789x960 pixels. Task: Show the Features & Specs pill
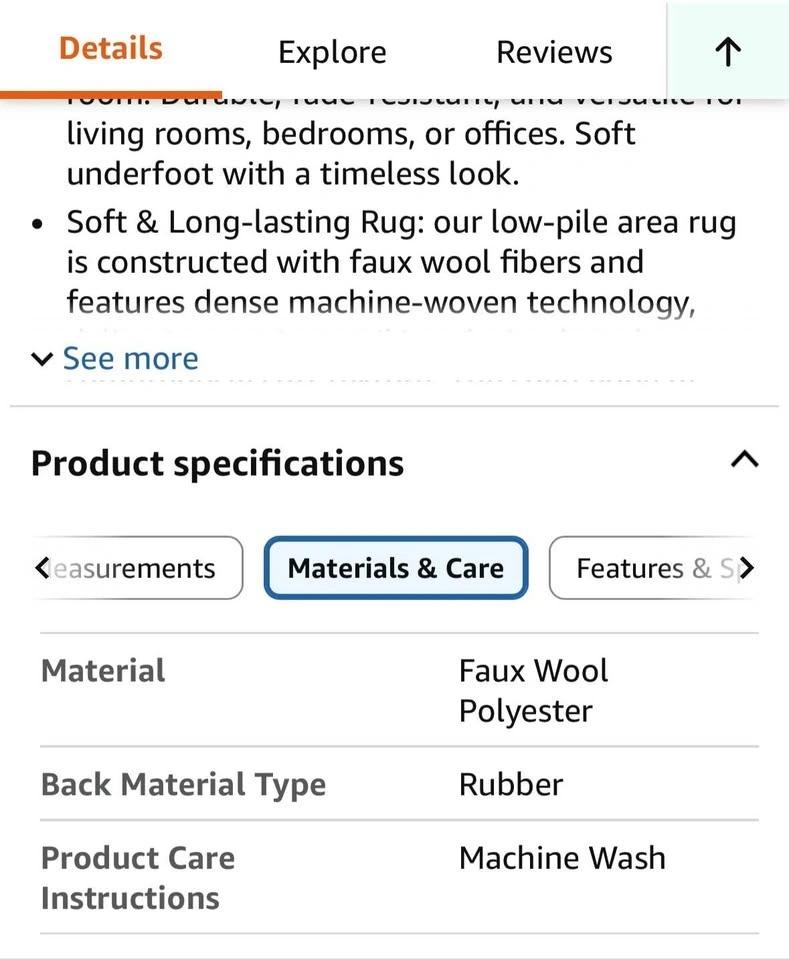650,568
